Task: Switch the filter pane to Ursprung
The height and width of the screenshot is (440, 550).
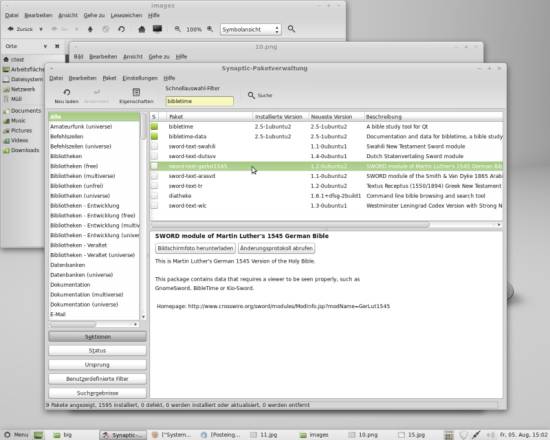Action: tap(98, 365)
